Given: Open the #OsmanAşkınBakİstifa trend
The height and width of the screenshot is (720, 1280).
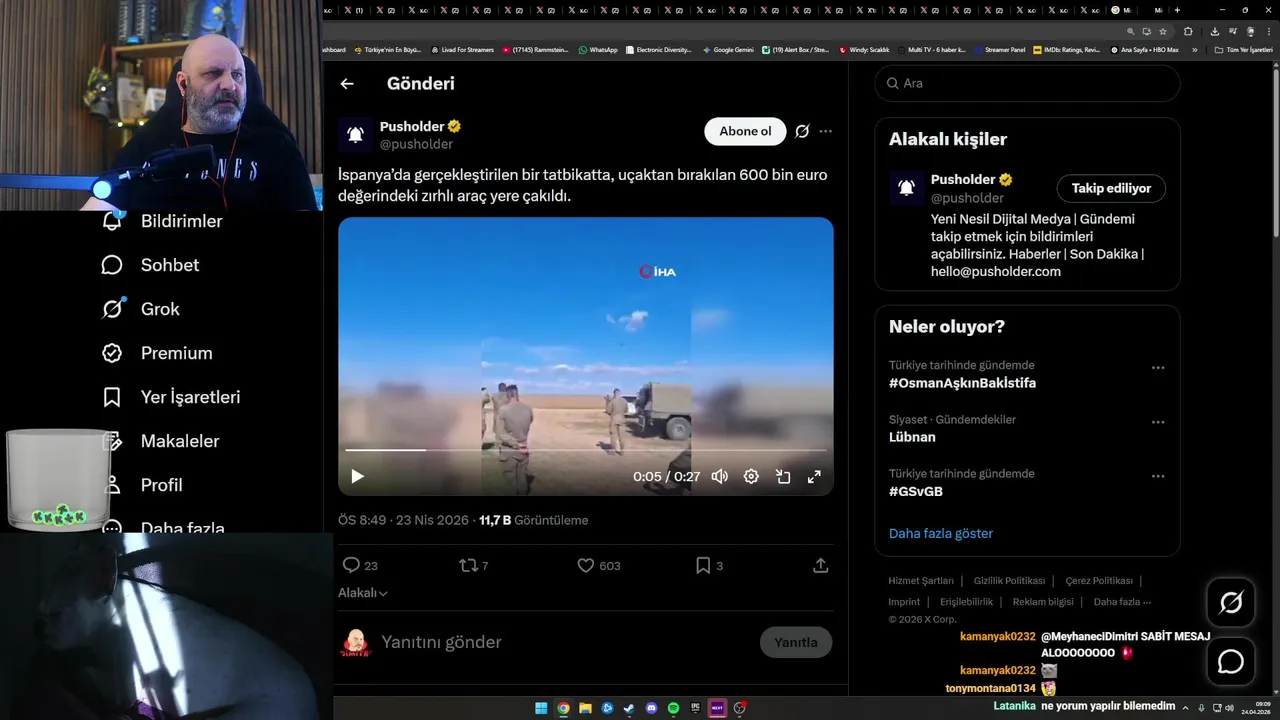Looking at the screenshot, I should [962, 383].
